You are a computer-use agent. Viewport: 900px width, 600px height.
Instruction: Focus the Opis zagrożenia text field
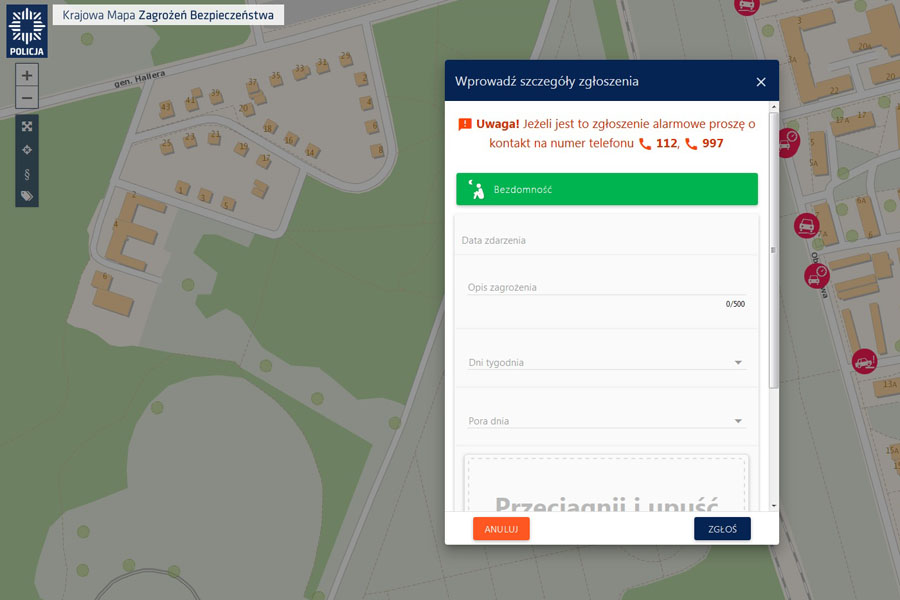click(x=606, y=288)
